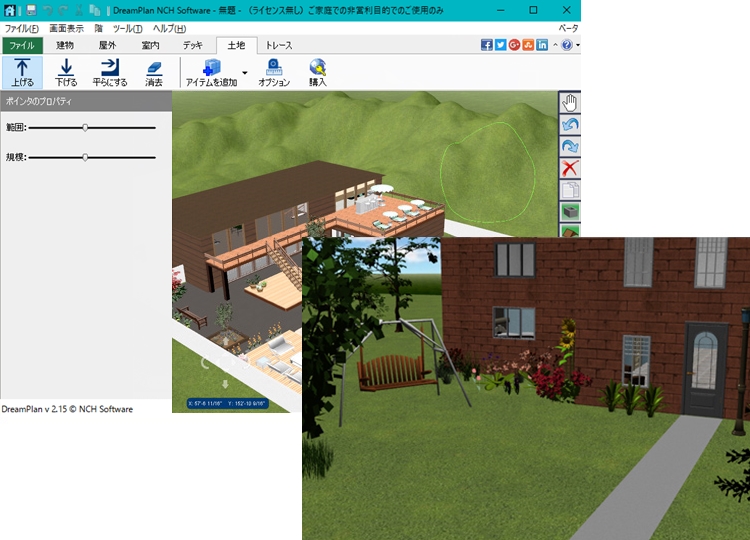The height and width of the screenshot is (540, 750).
Task: Click the copy documents icon in side toolbar
Action: (570, 190)
